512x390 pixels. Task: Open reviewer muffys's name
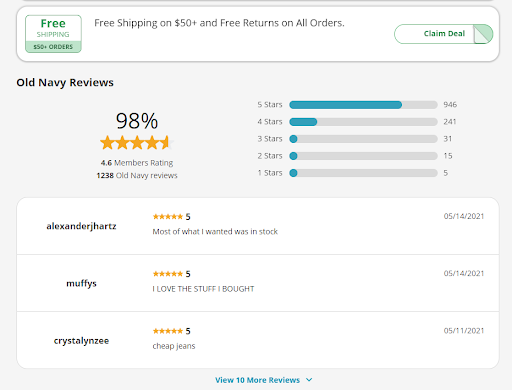click(x=81, y=283)
